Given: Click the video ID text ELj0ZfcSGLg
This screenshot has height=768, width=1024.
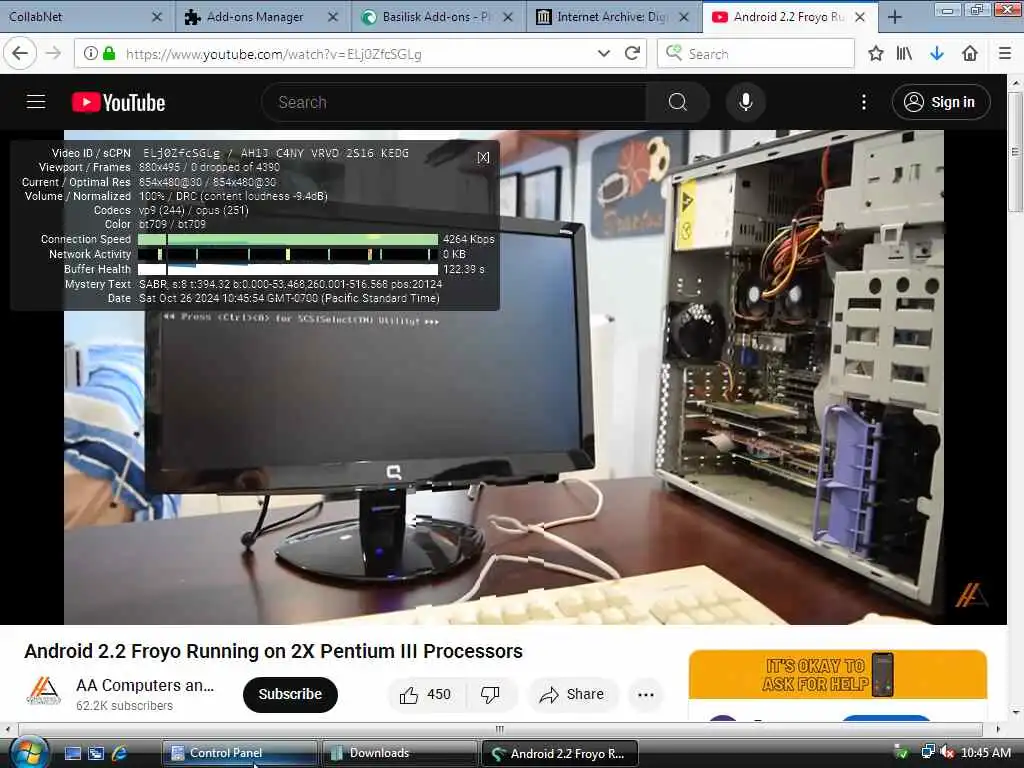Looking at the screenshot, I should tap(182, 153).
